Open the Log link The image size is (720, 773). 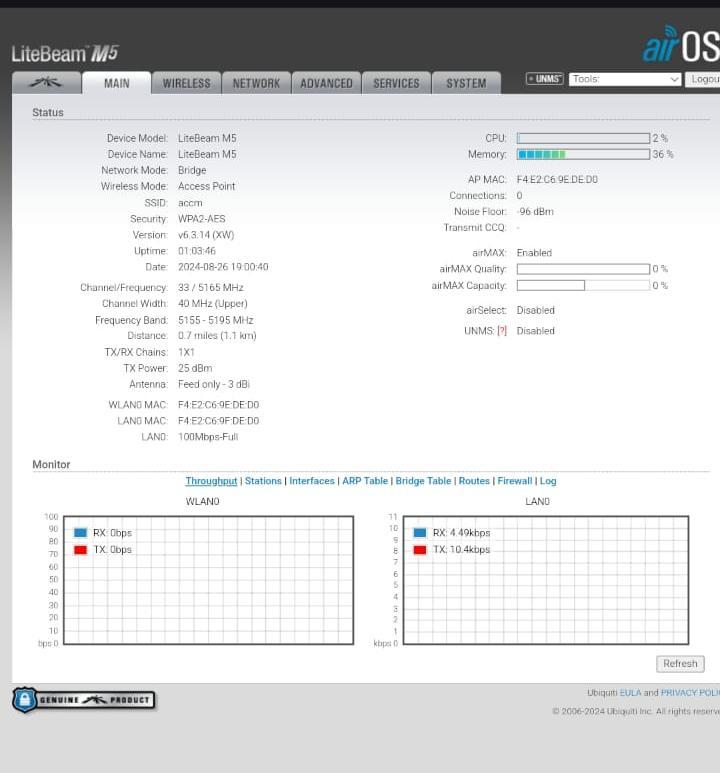coord(548,481)
